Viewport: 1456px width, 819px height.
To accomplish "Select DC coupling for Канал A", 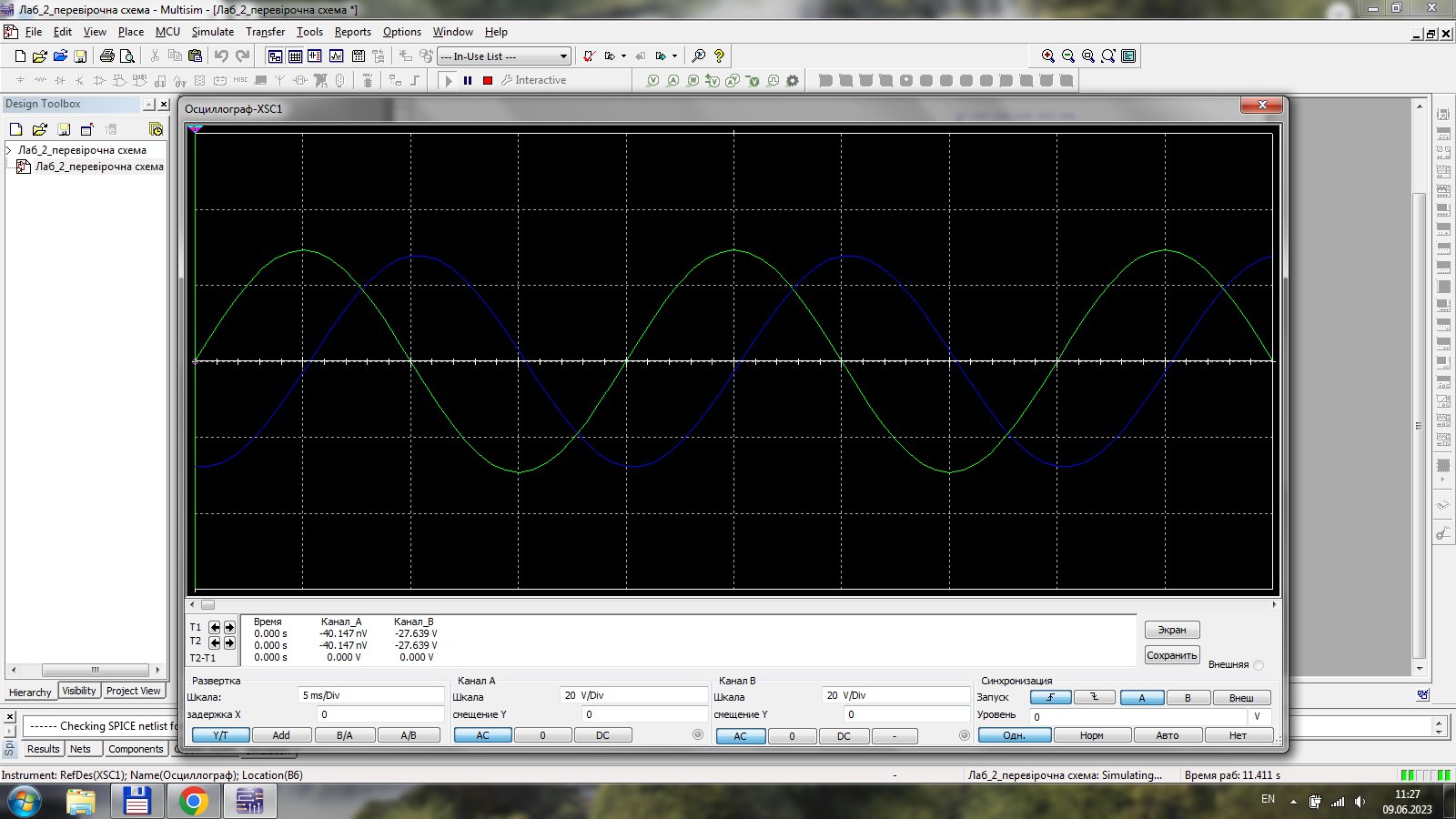I will [x=602, y=735].
